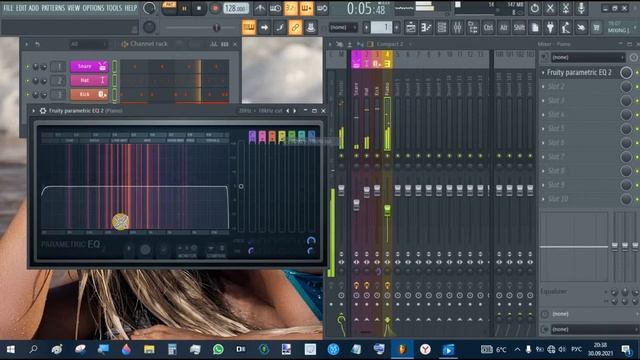Open the pattern selector dropdown showing (none)
This screenshot has height=360, width=640.
pyautogui.click(x=343, y=28)
